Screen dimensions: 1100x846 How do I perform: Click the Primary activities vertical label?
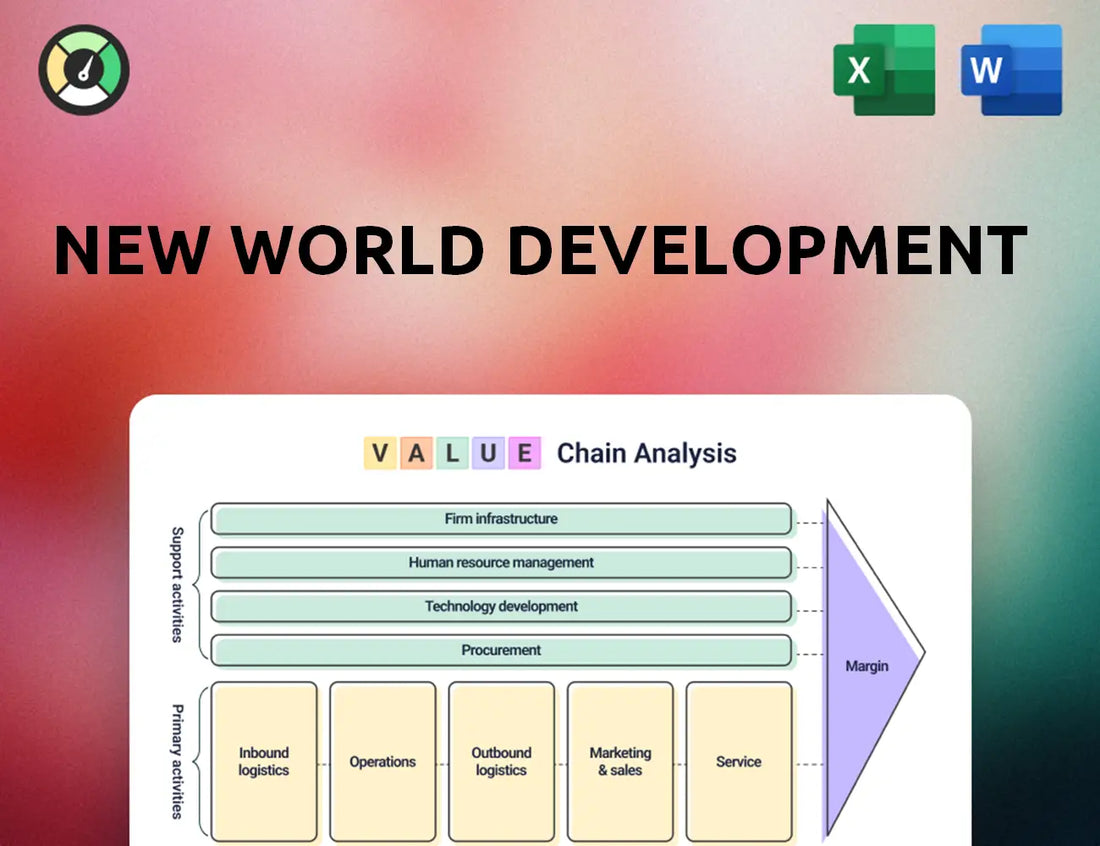coord(177,762)
